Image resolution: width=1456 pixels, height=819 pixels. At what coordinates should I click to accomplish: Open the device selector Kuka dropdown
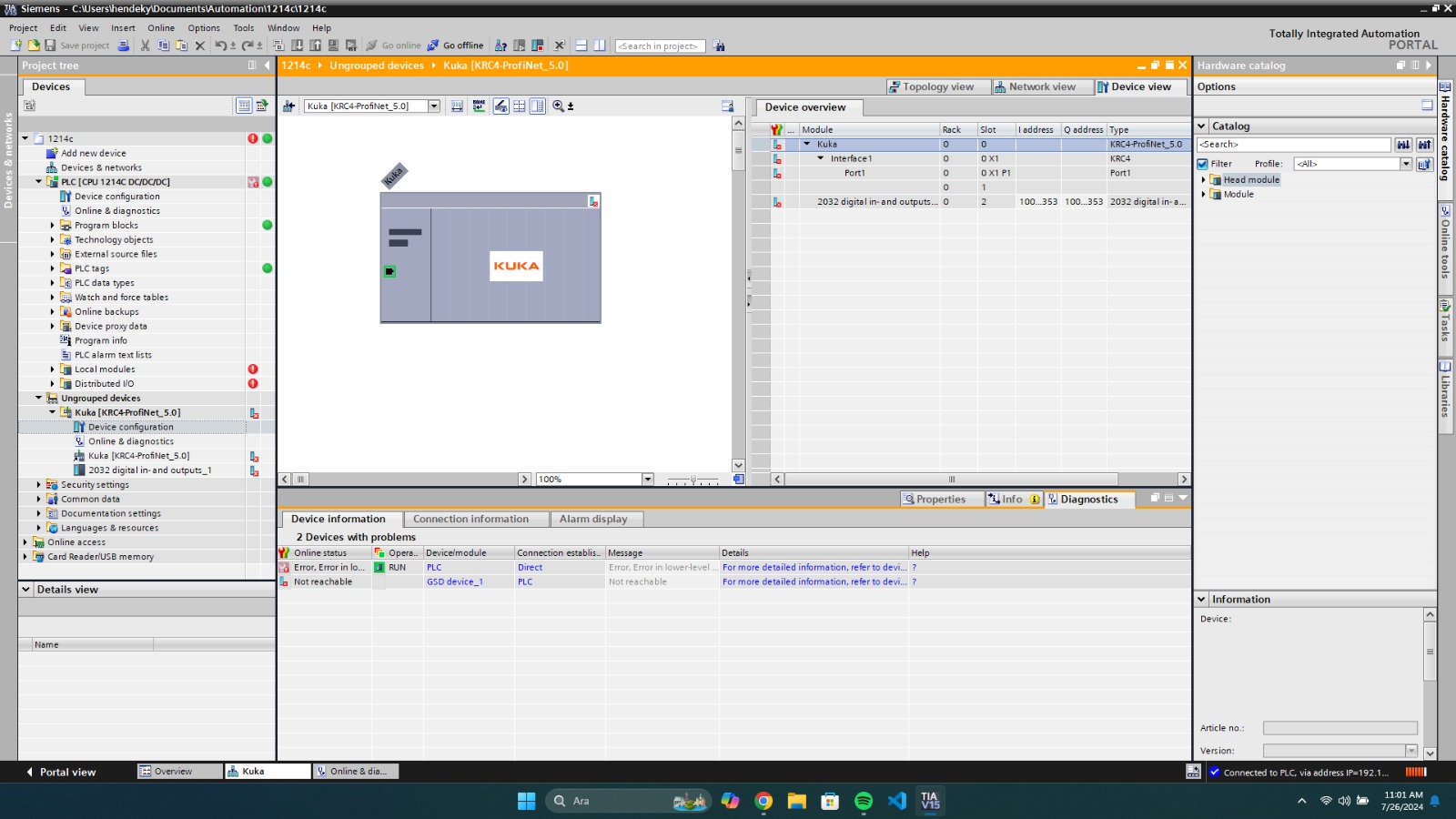click(433, 106)
